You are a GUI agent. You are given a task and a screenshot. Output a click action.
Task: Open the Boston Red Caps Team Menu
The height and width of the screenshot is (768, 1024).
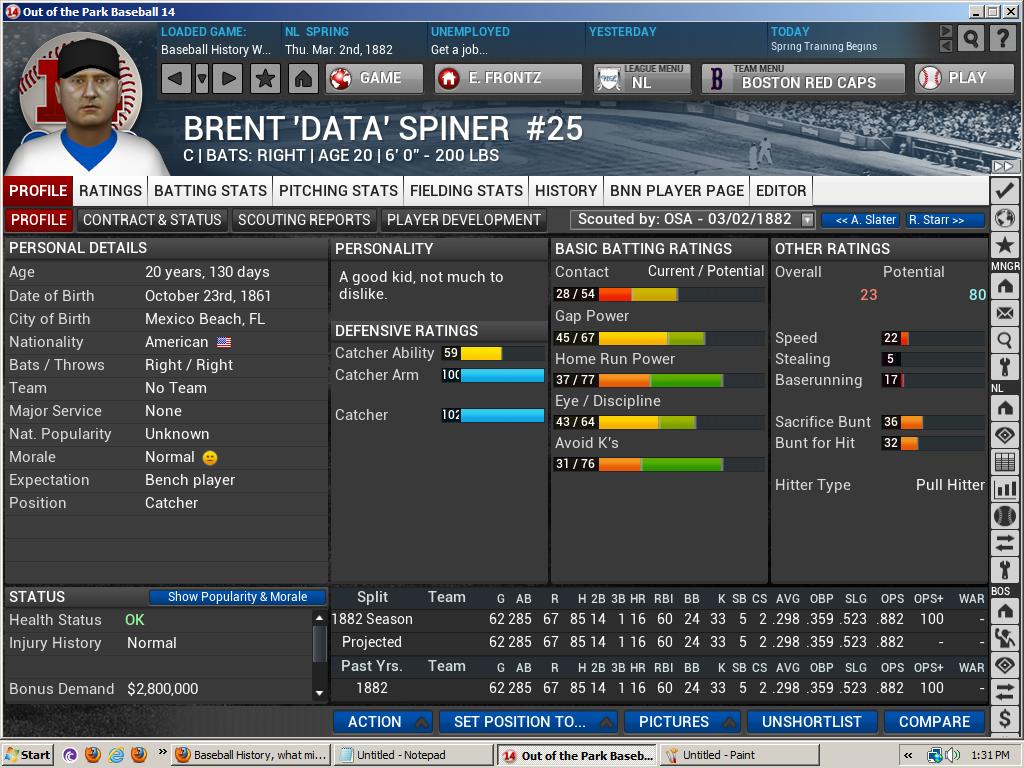(x=806, y=78)
